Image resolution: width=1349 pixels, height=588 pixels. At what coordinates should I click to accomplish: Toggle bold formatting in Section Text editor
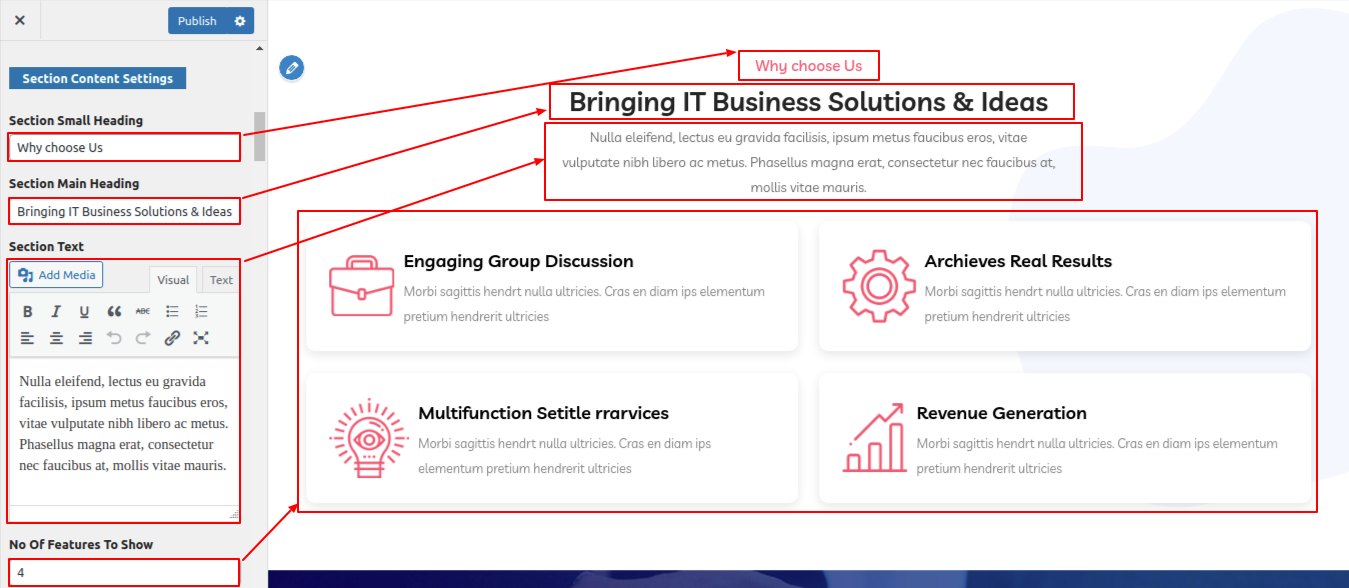28,311
